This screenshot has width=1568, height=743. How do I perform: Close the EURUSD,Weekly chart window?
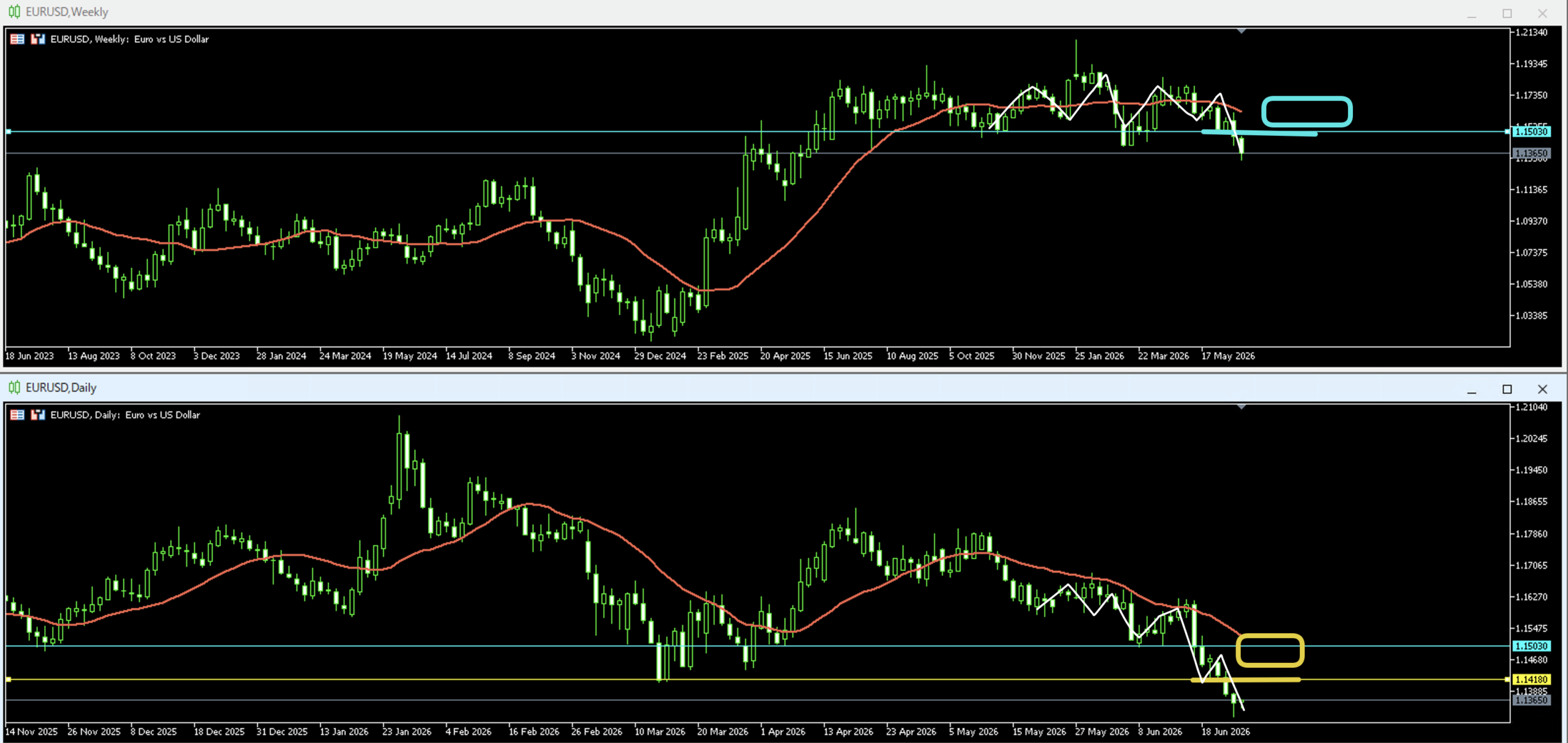pos(1542,13)
